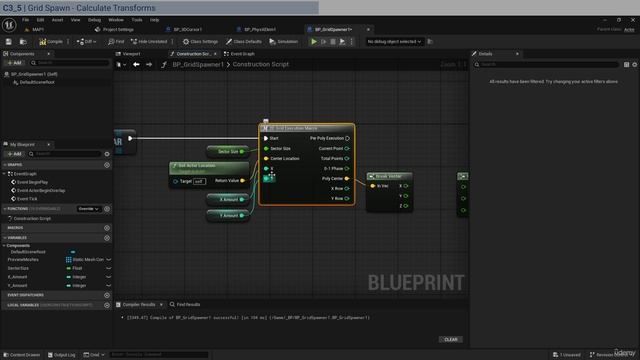This screenshot has width=640, height=360.
Task: Open the Diff dropdown
Action: pos(87,42)
